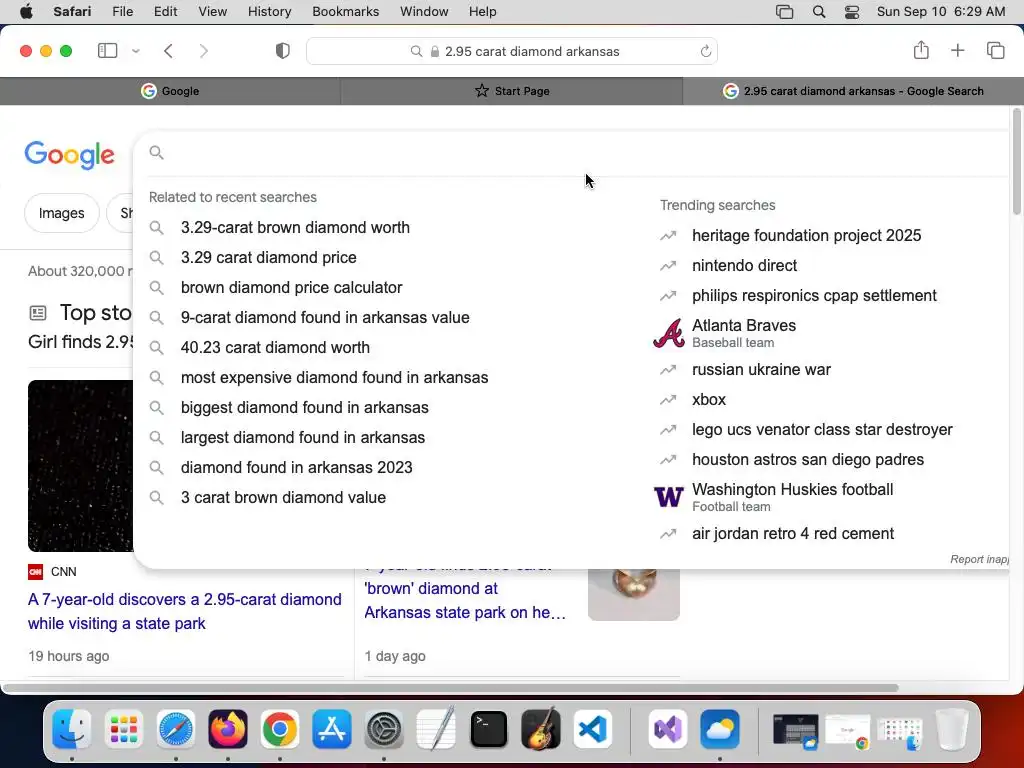Open Trash in the Dock
The width and height of the screenshot is (1024, 768).
coord(952,729)
